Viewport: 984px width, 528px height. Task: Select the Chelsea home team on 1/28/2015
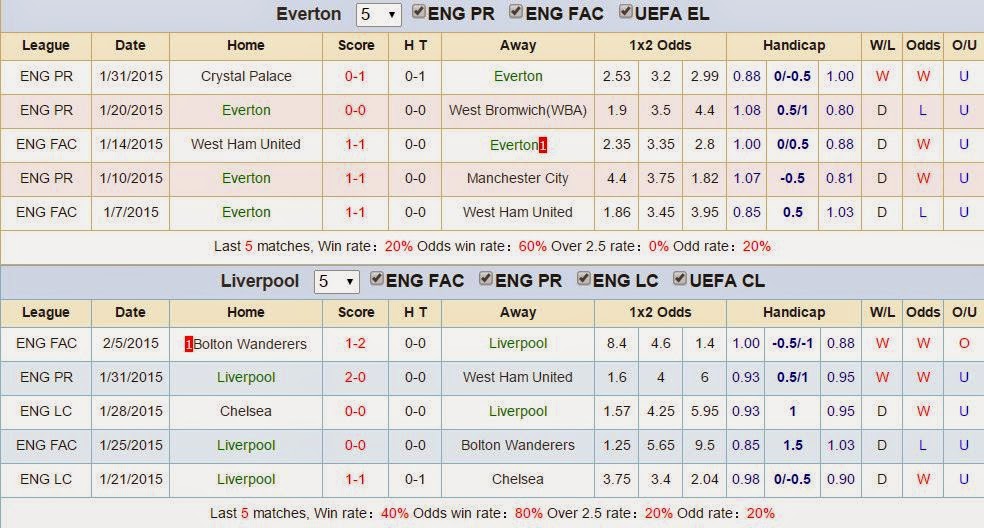tap(246, 411)
